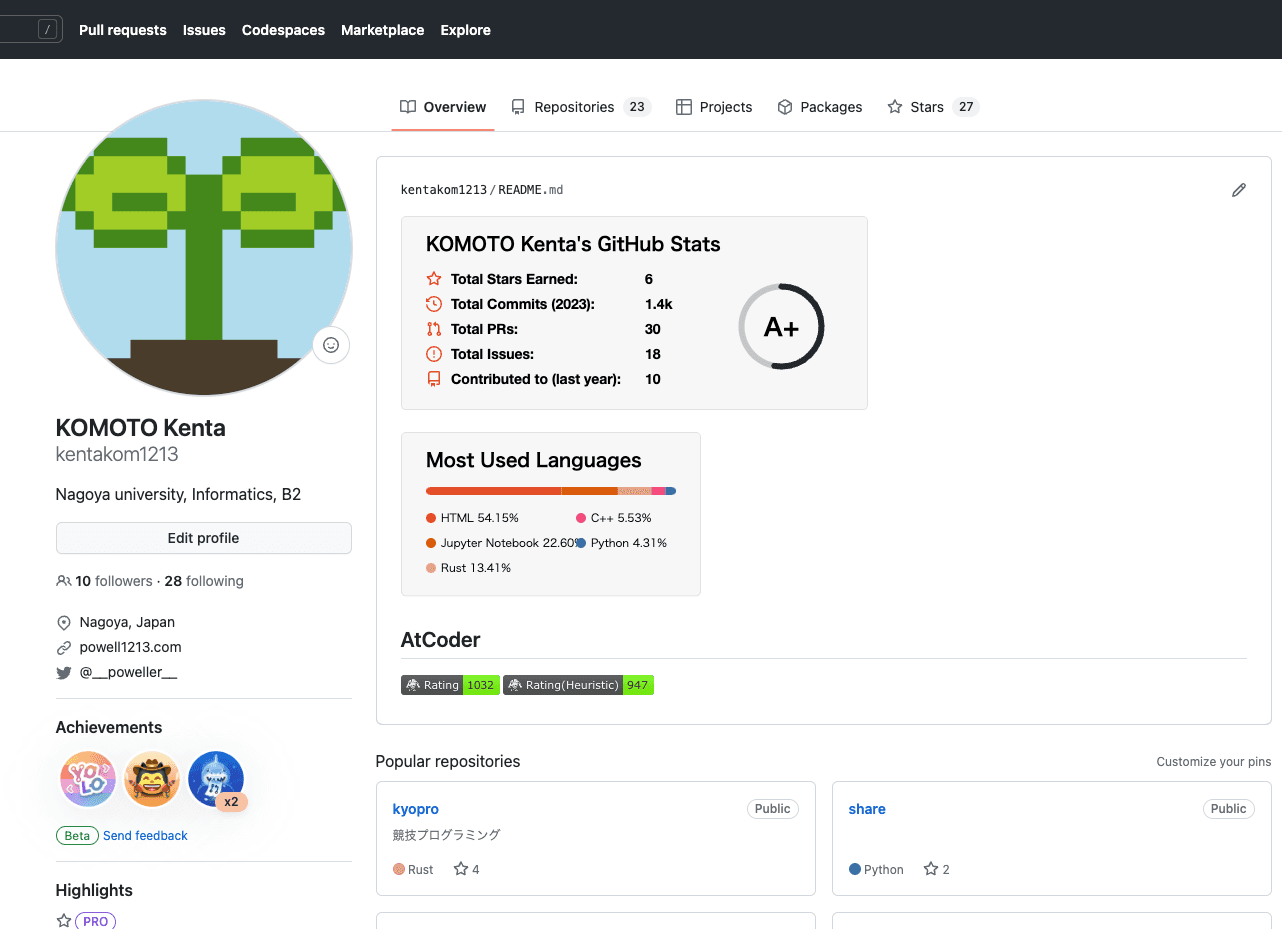Click the GitHub Stats card
The width and height of the screenshot is (1282, 929).
tap(634, 313)
